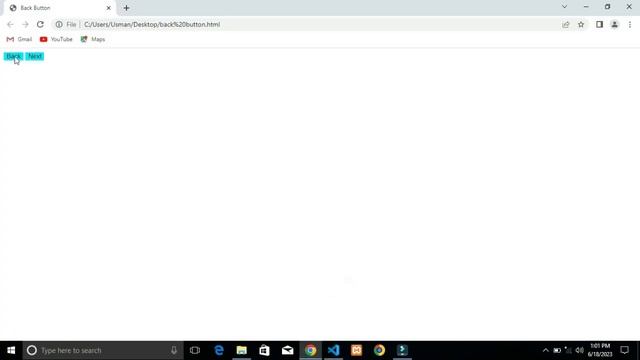Image resolution: width=640 pixels, height=360 pixels.
Task: Open Microsoft Store from the taskbar
Action: point(264,350)
